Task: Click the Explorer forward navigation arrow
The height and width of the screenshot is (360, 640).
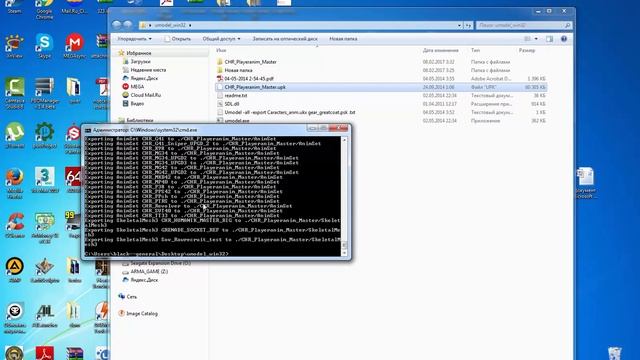Action: coord(128,25)
